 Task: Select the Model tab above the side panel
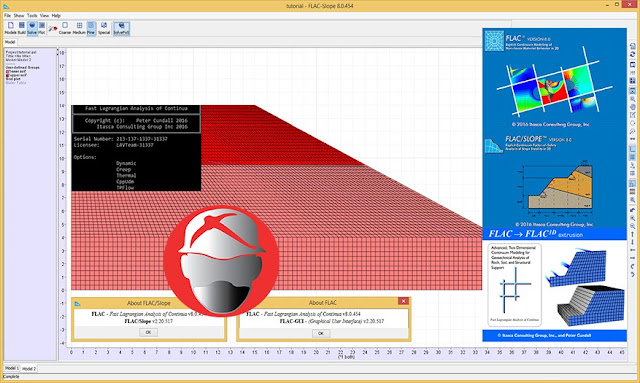click(10, 42)
